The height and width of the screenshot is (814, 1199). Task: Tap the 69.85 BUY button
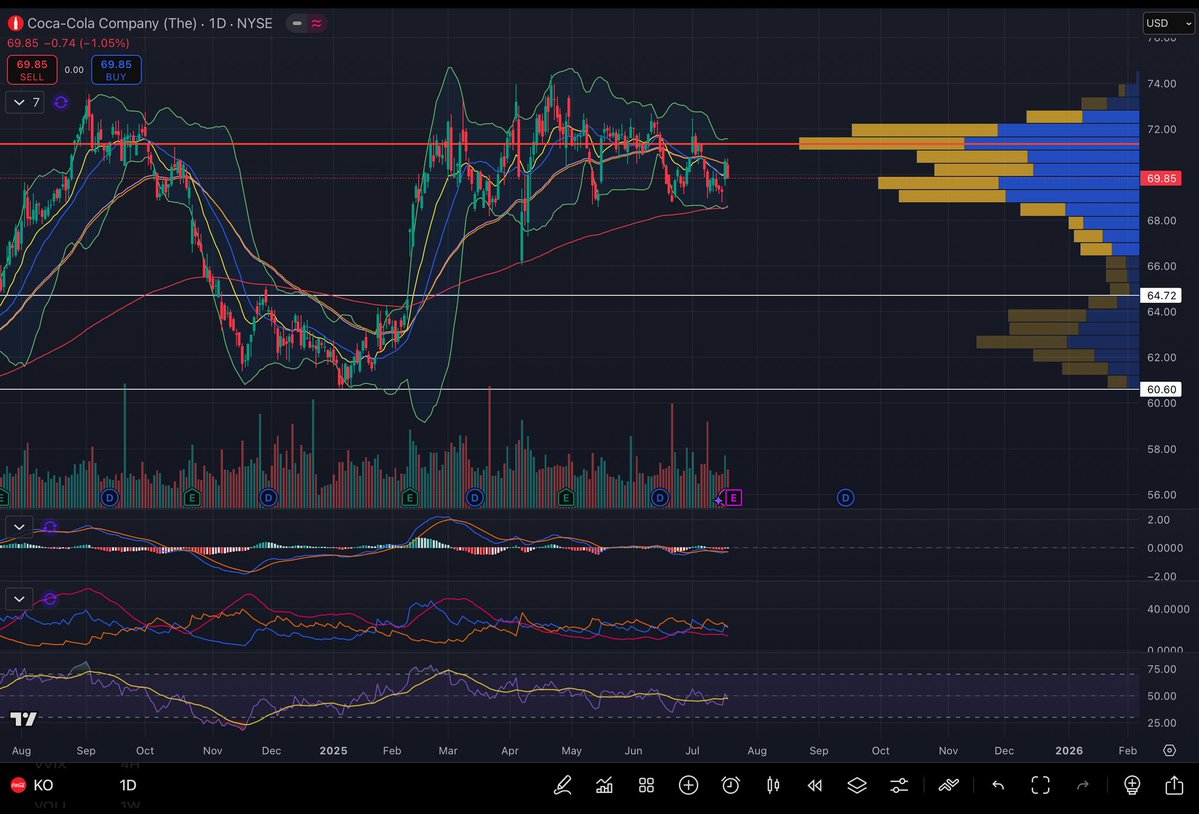point(116,70)
